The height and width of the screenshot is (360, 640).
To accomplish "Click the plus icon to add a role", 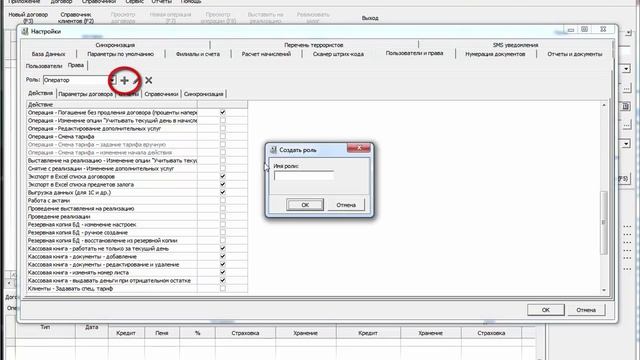I will (x=124, y=80).
